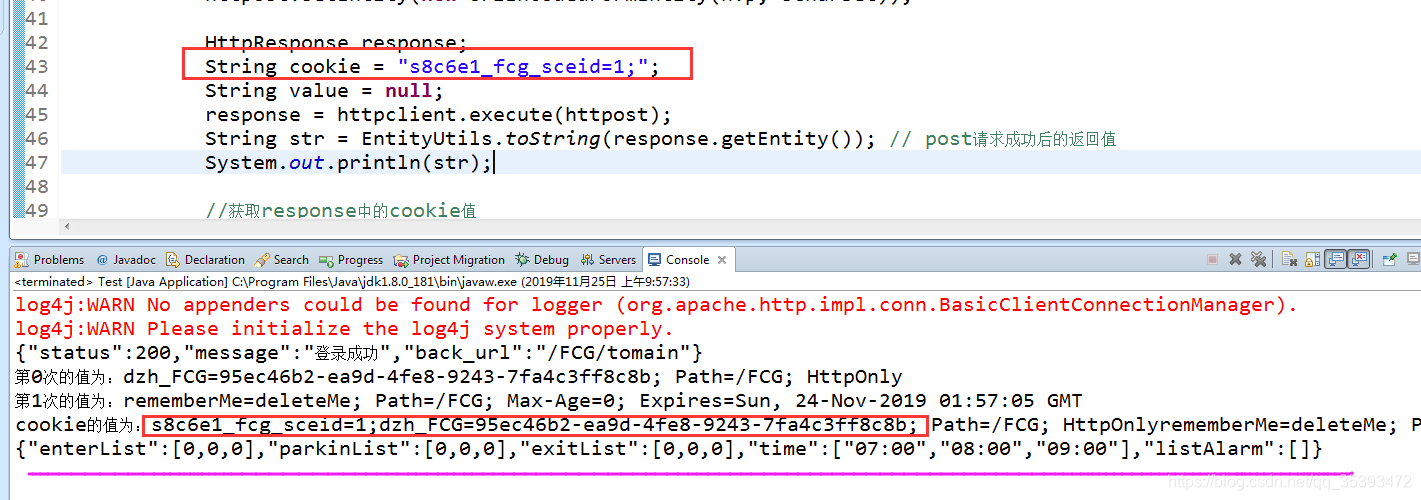Image resolution: width=1421 pixels, height=500 pixels.
Task: Close the Console tab with its X
Action: tap(723, 260)
